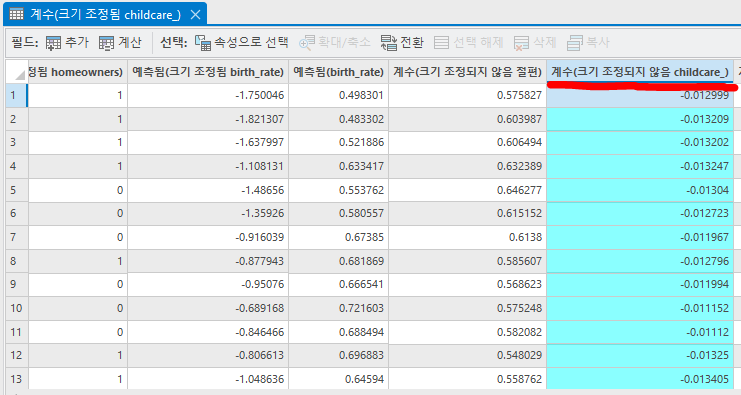This screenshot has height=395, width=741.
Task: Select the 계수(크기 조정되지 않음 childcare_) column header
Action: [640, 72]
